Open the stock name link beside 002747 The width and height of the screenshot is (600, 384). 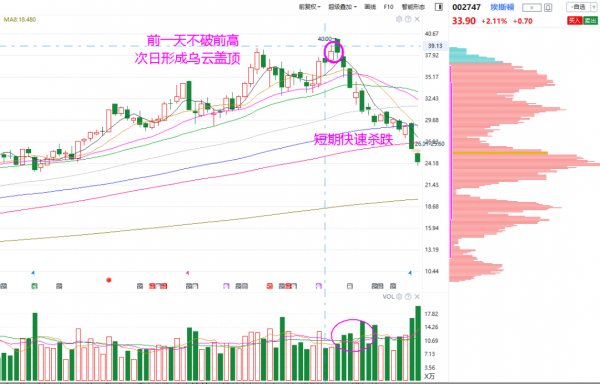[x=502, y=7]
